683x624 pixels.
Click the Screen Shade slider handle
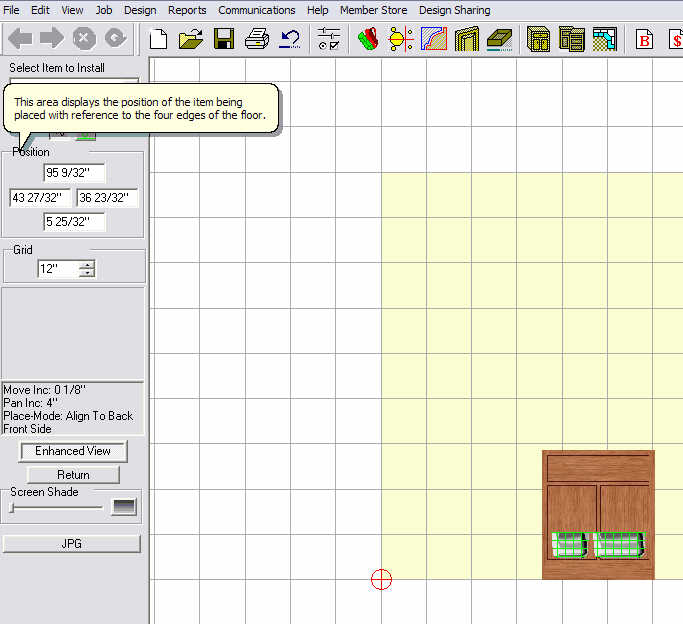pos(12,507)
